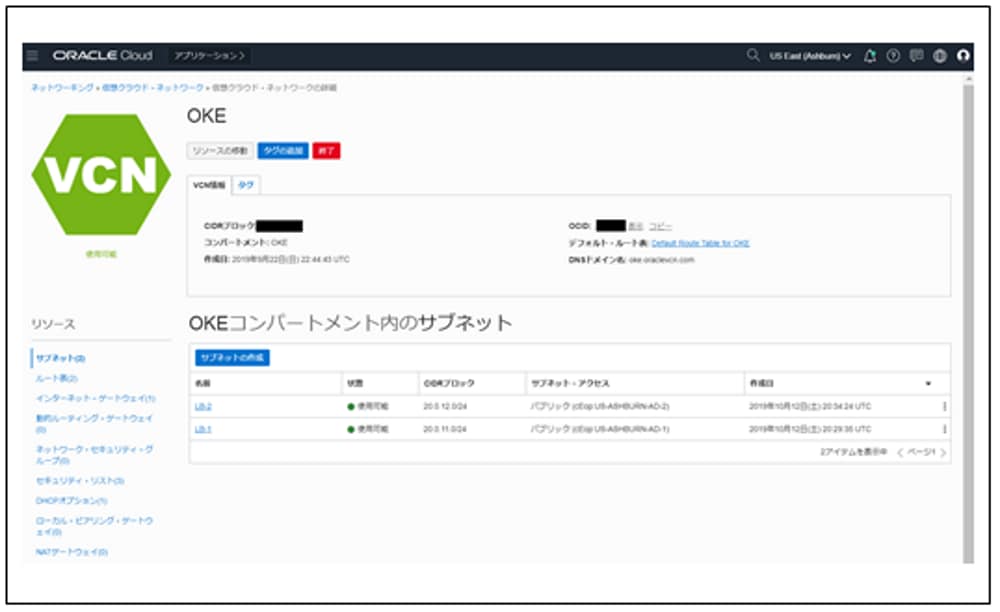
Task: Click the help question mark icon
Action: [893, 55]
